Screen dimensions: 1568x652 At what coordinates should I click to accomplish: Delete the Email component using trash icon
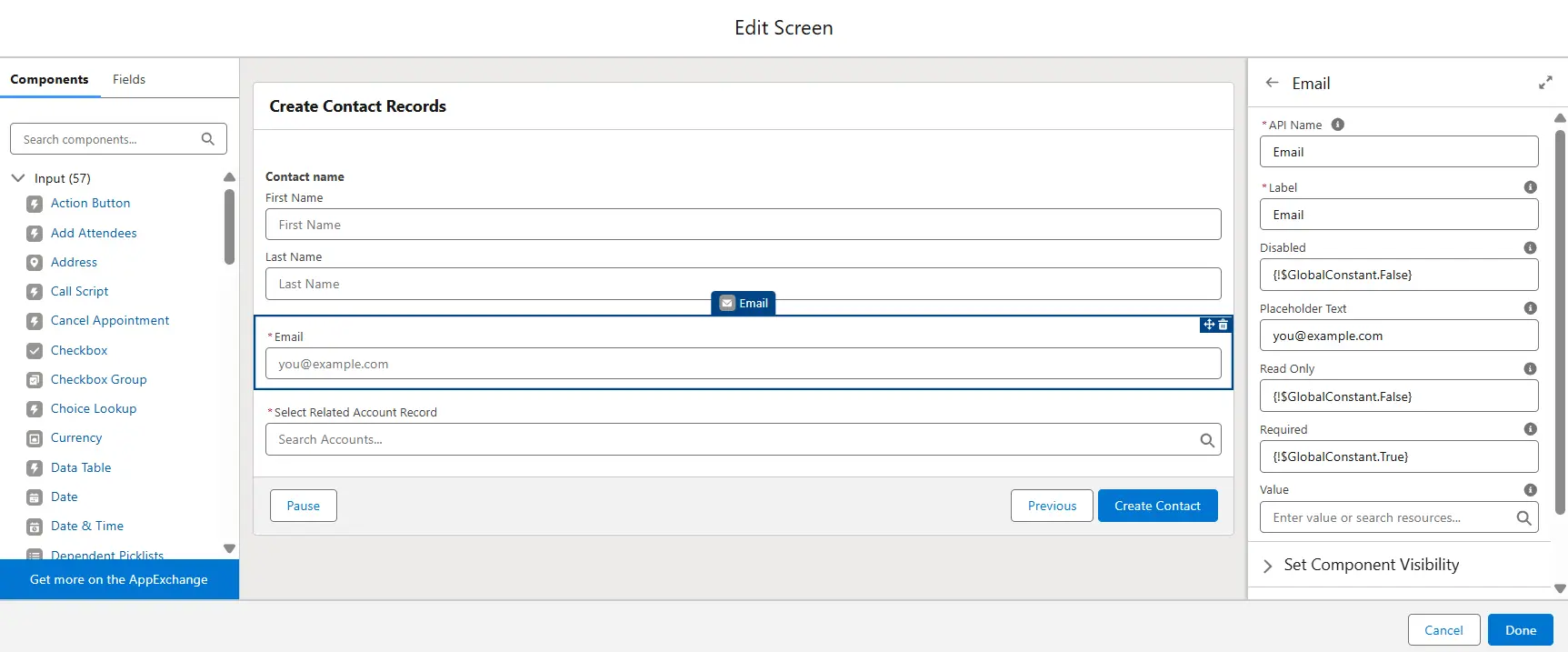tap(1223, 325)
